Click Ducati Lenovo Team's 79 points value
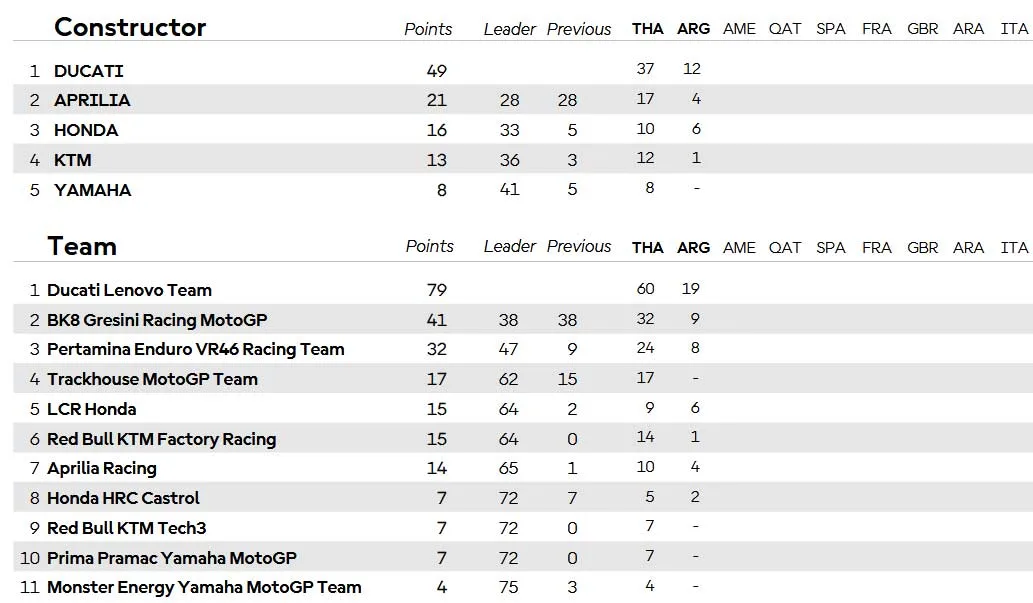 tap(437, 290)
